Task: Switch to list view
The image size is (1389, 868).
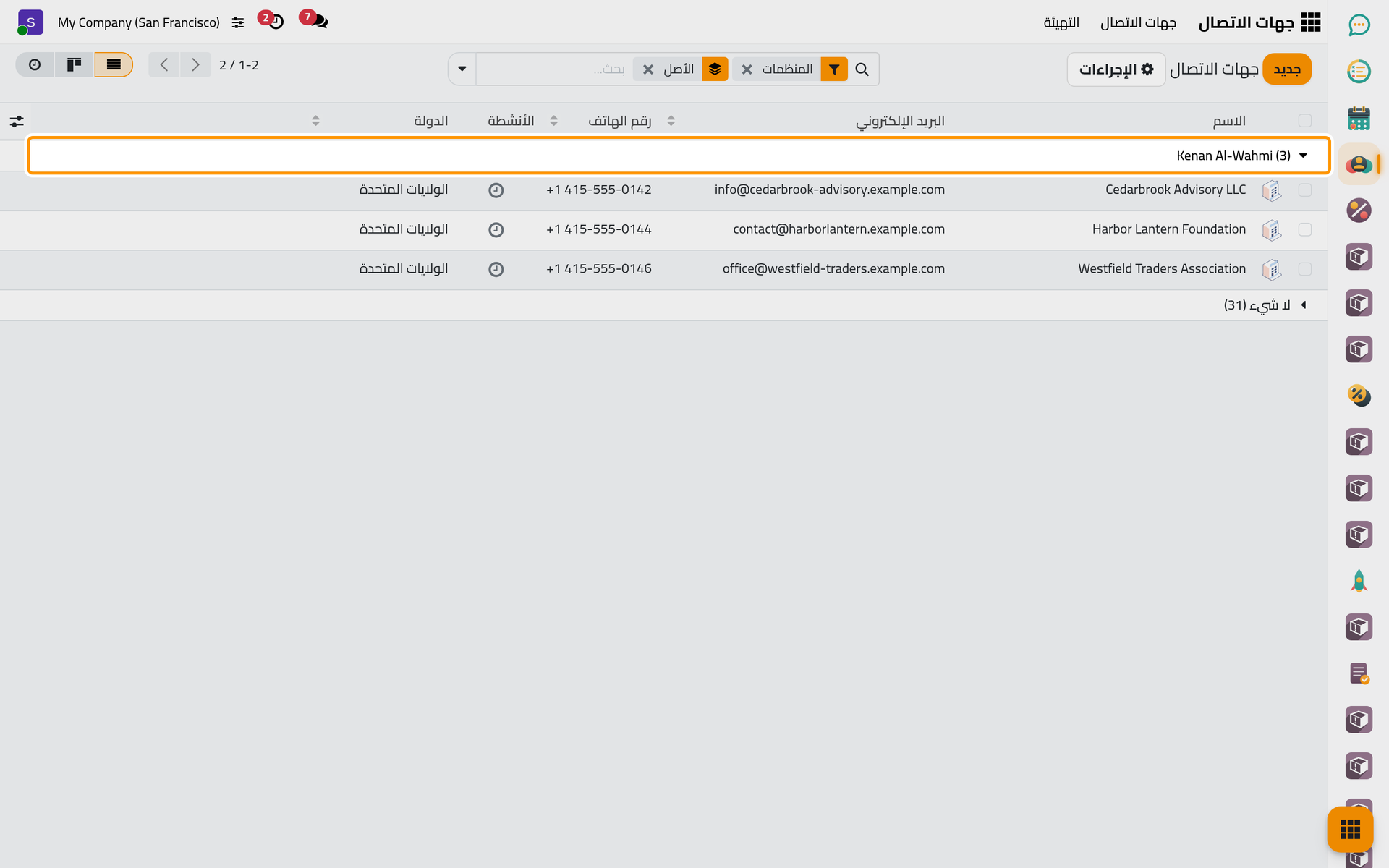Action: [114, 65]
